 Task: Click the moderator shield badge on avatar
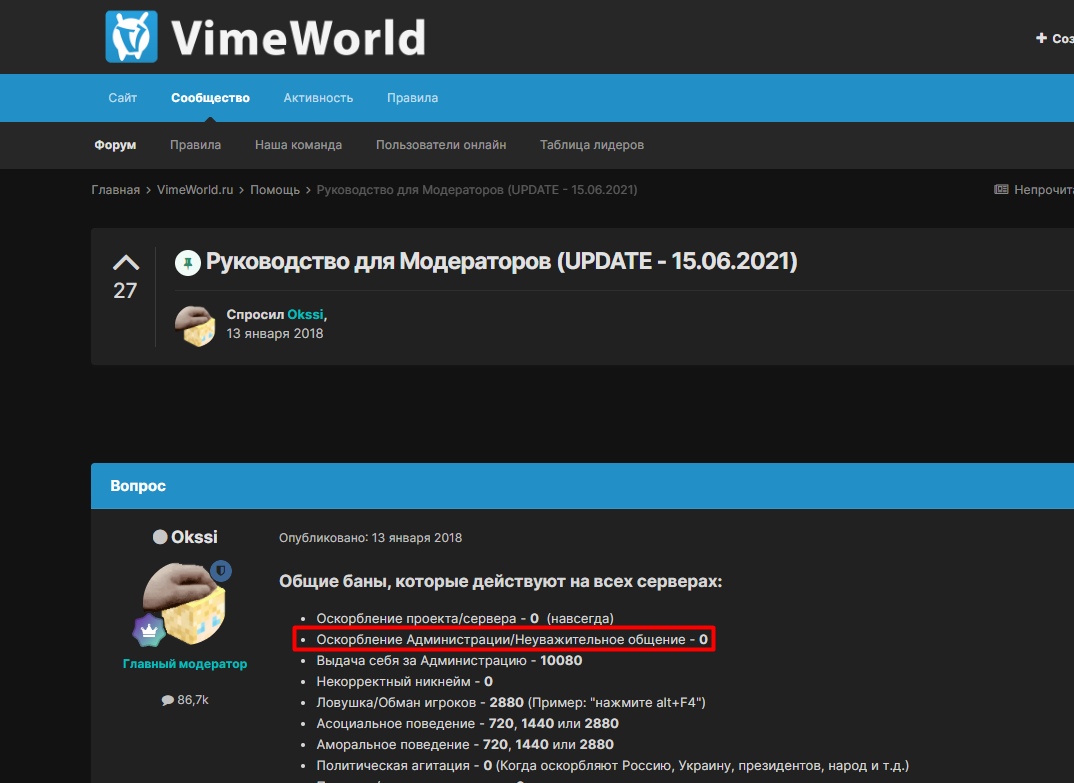pyautogui.click(x=221, y=571)
